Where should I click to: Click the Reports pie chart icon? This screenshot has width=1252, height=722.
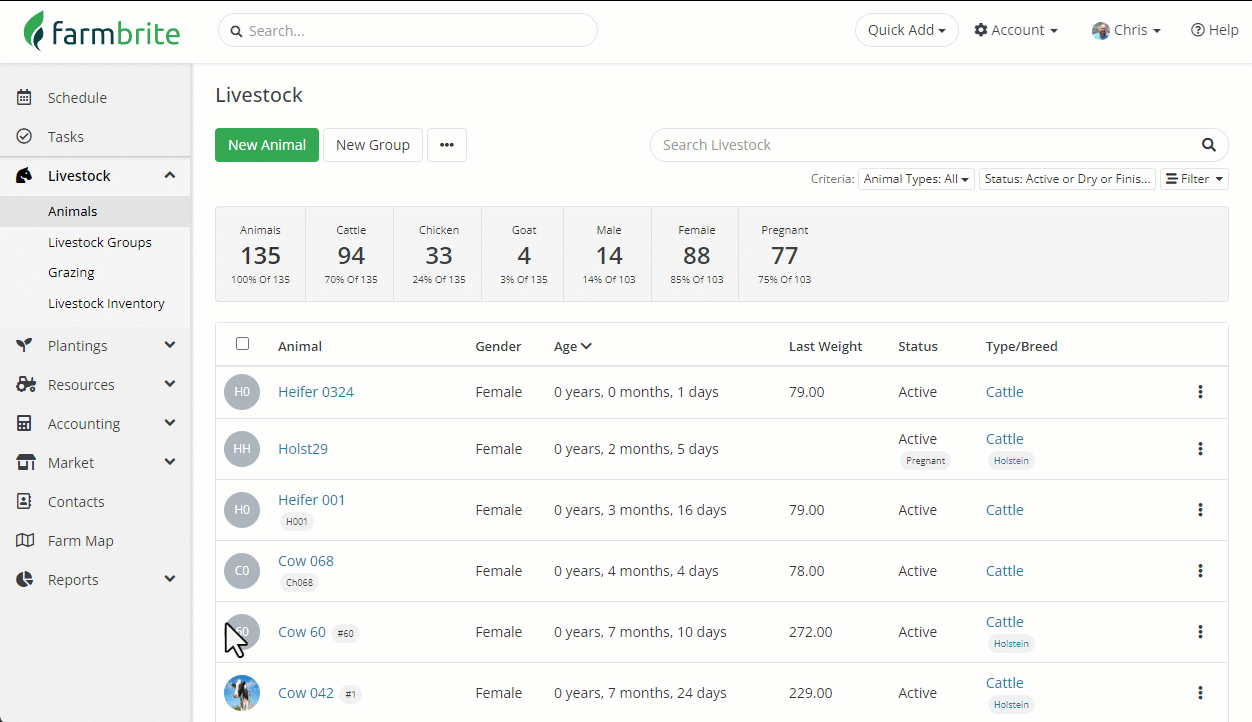click(25, 580)
